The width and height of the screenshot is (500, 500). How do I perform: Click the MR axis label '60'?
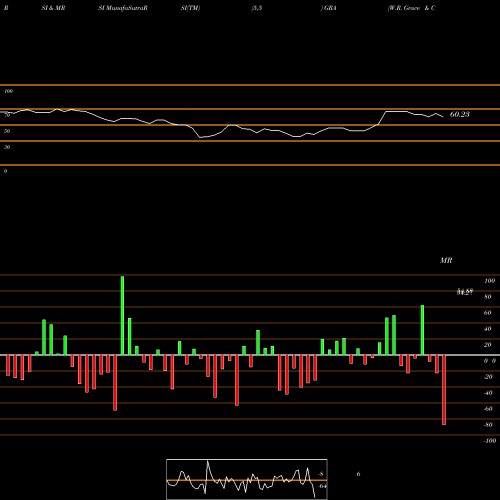(488, 313)
